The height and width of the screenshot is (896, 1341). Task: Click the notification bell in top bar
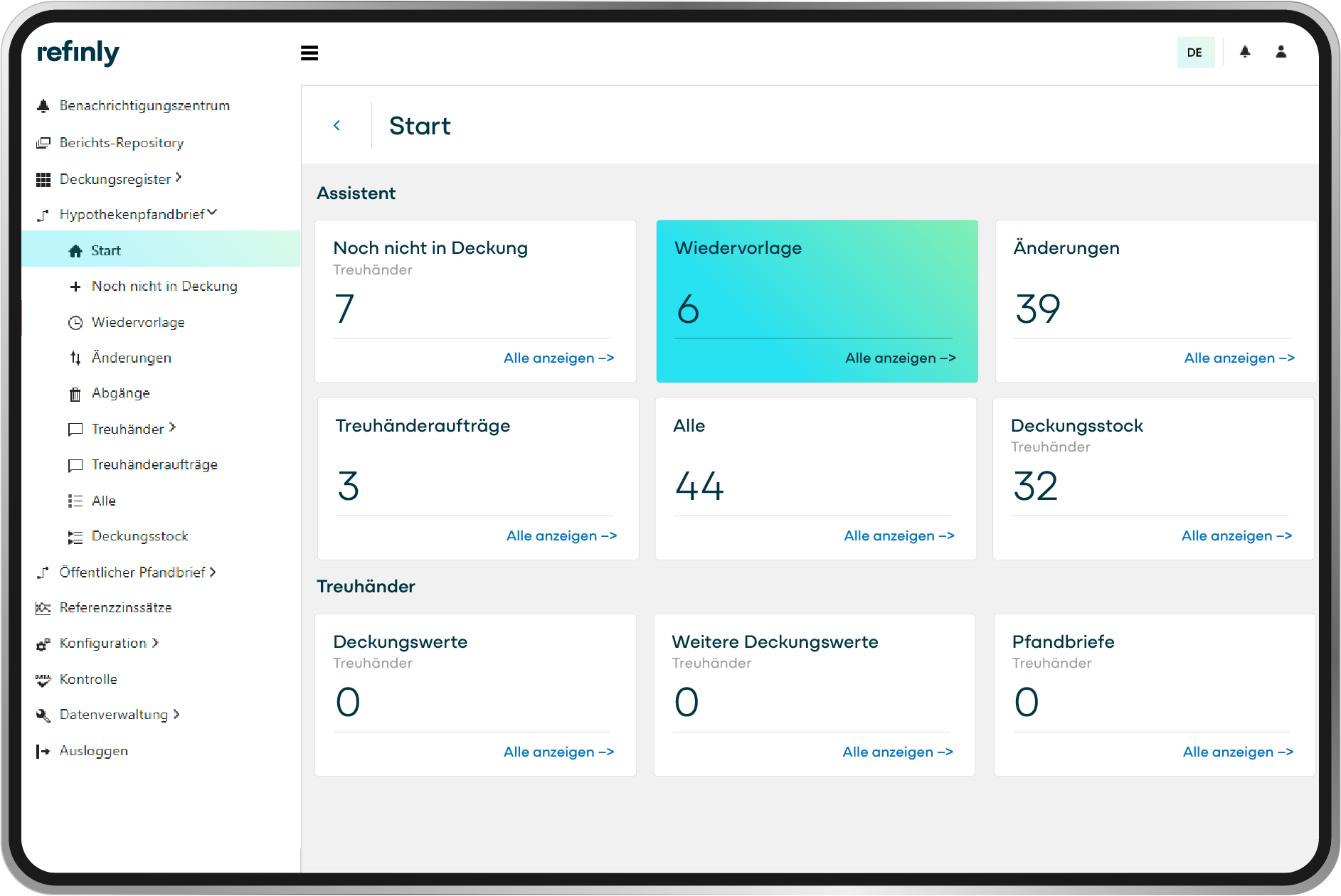(1245, 52)
